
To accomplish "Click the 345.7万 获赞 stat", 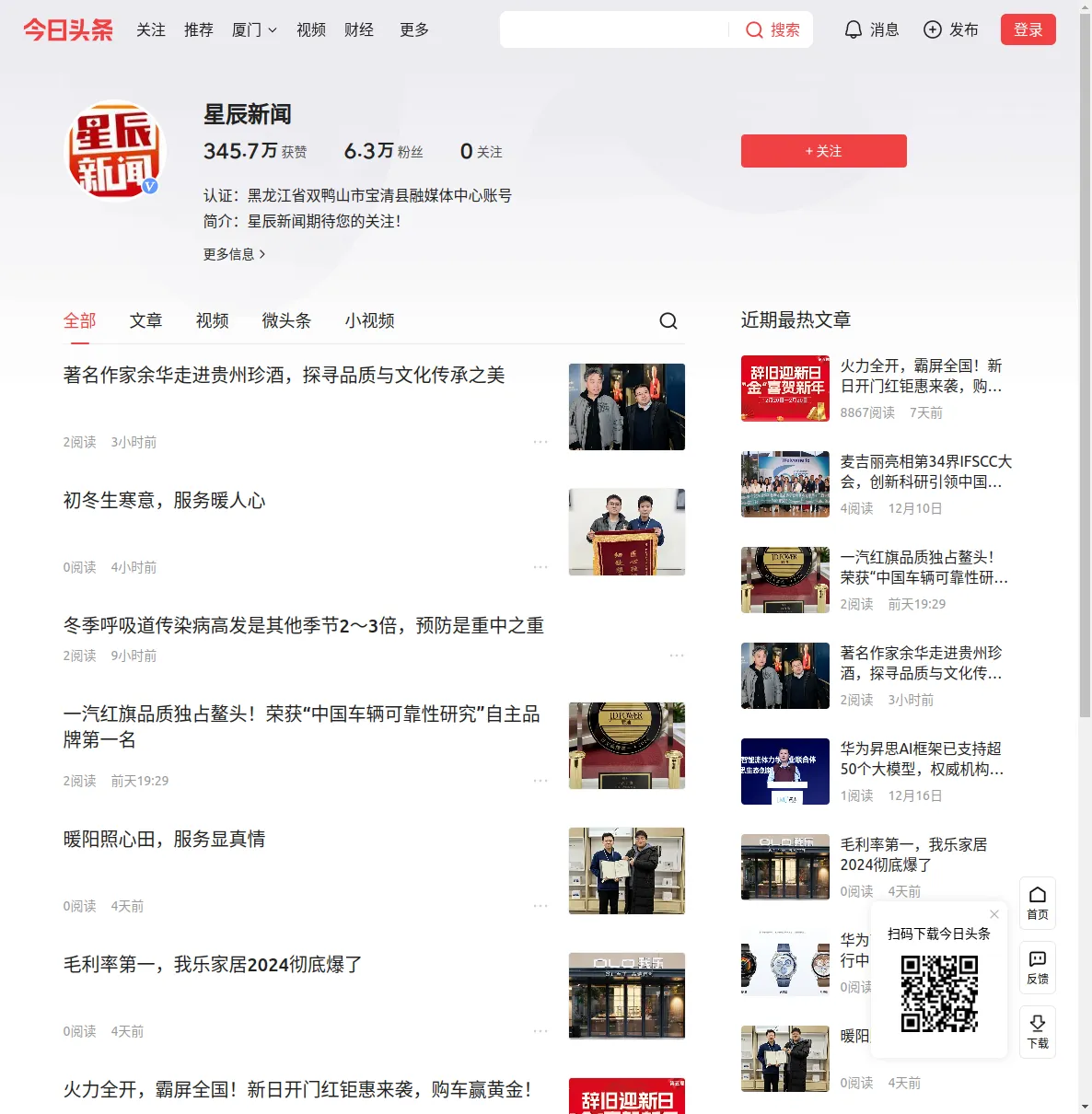I will (x=255, y=151).
